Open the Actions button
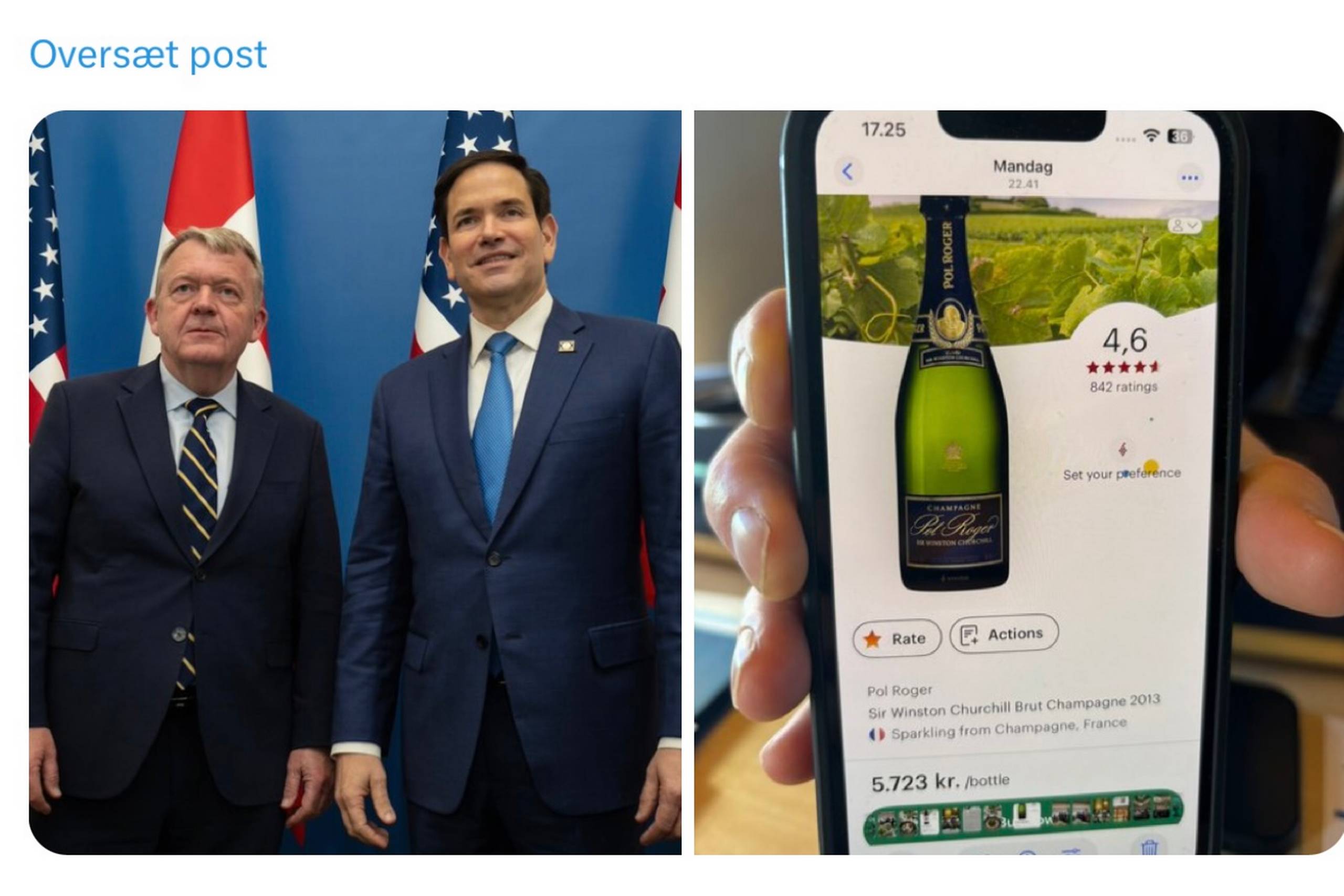The height and width of the screenshot is (896, 1344). (x=1004, y=633)
